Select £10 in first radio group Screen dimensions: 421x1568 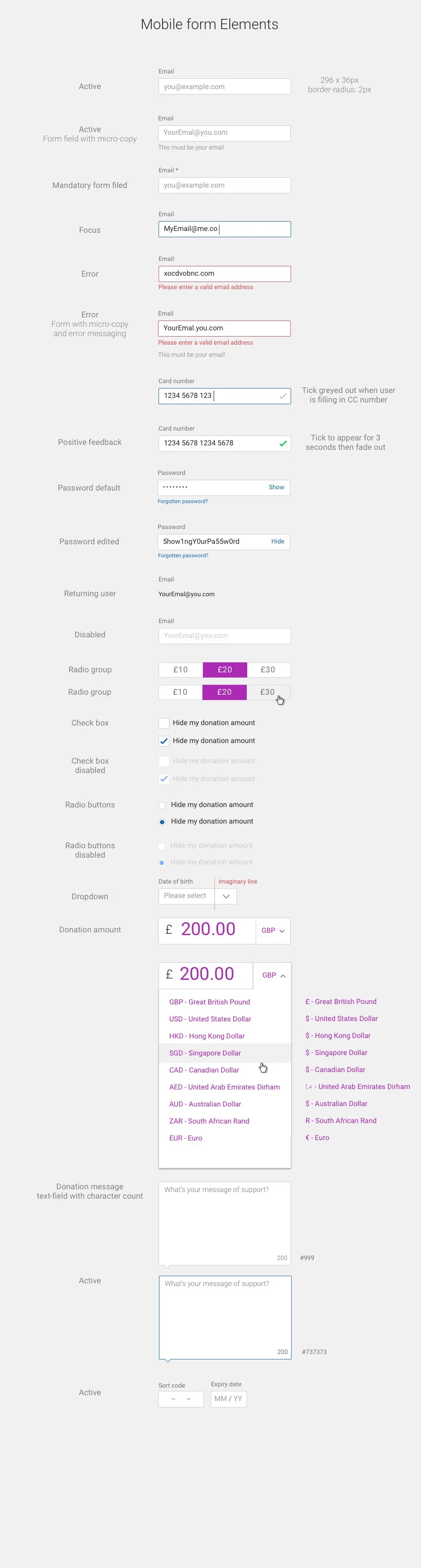pos(180,670)
